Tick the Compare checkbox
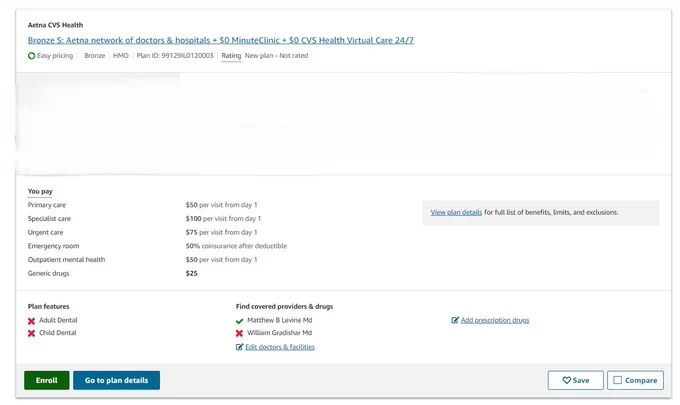680x405 pixels. tap(618, 380)
